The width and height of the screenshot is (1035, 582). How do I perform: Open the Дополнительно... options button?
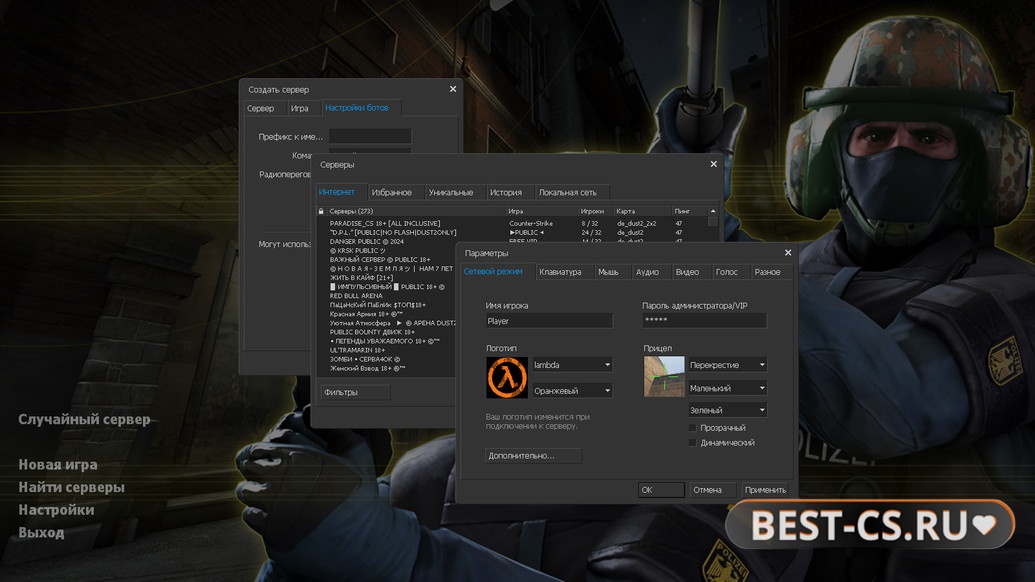coord(533,455)
